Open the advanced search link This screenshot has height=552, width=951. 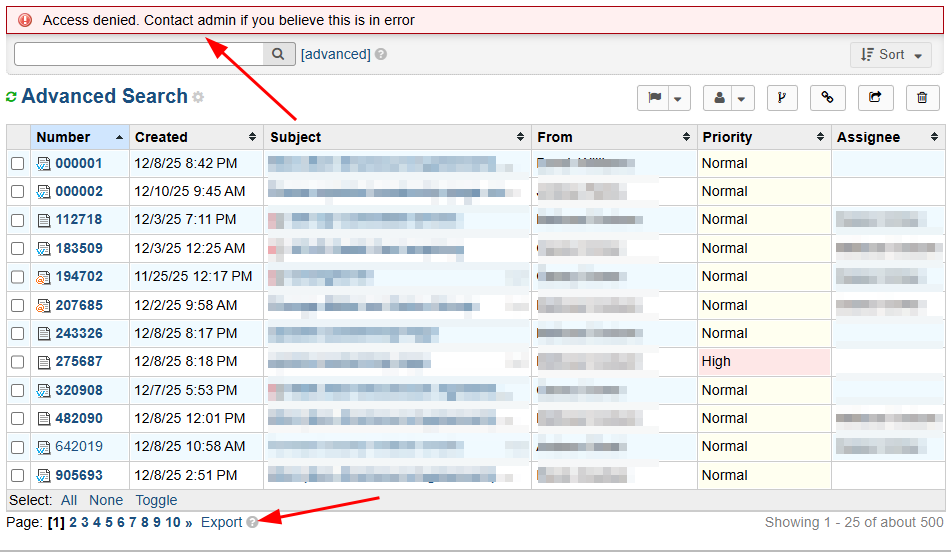pos(335,55)
